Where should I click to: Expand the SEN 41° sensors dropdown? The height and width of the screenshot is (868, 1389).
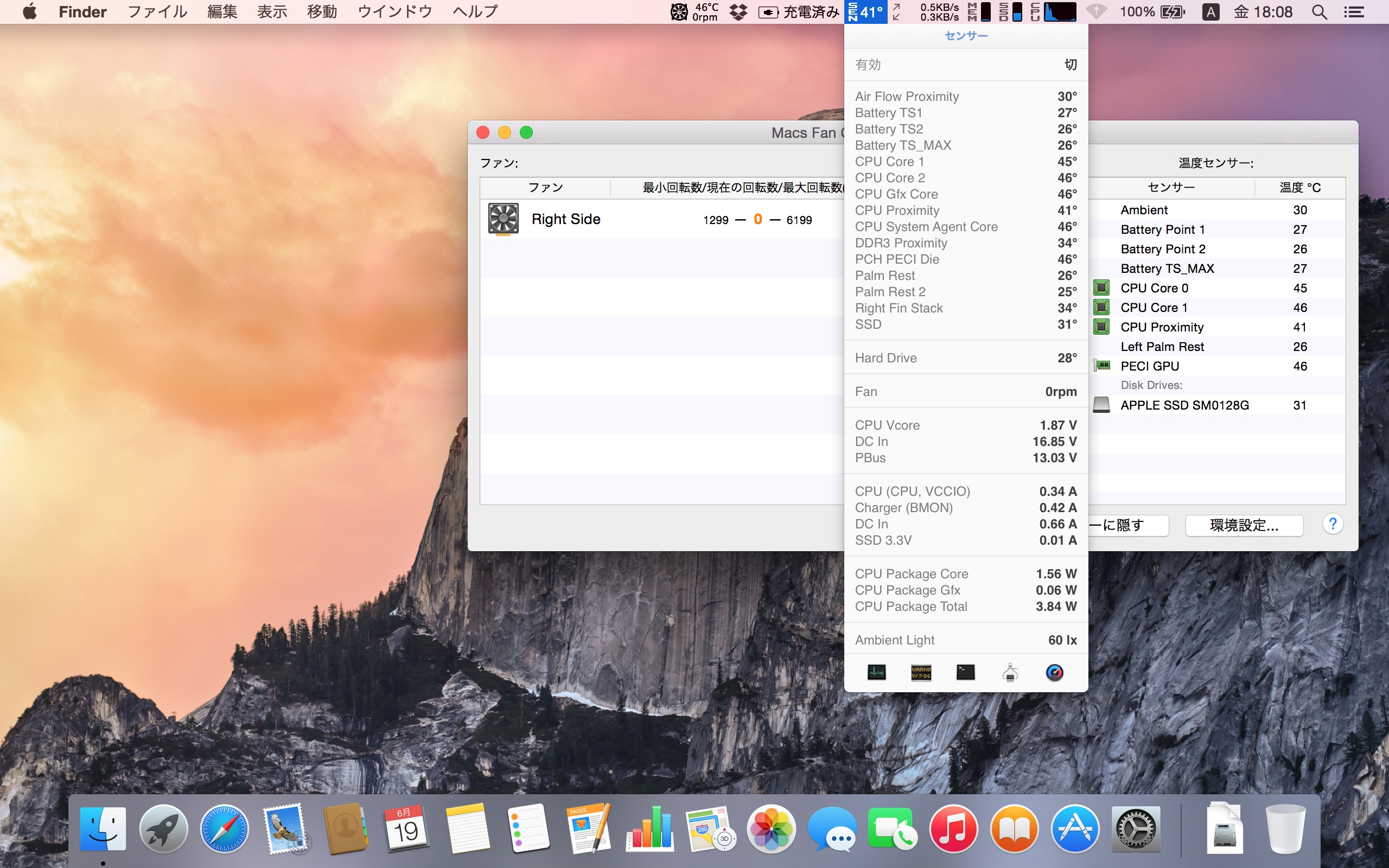point(865,12)
